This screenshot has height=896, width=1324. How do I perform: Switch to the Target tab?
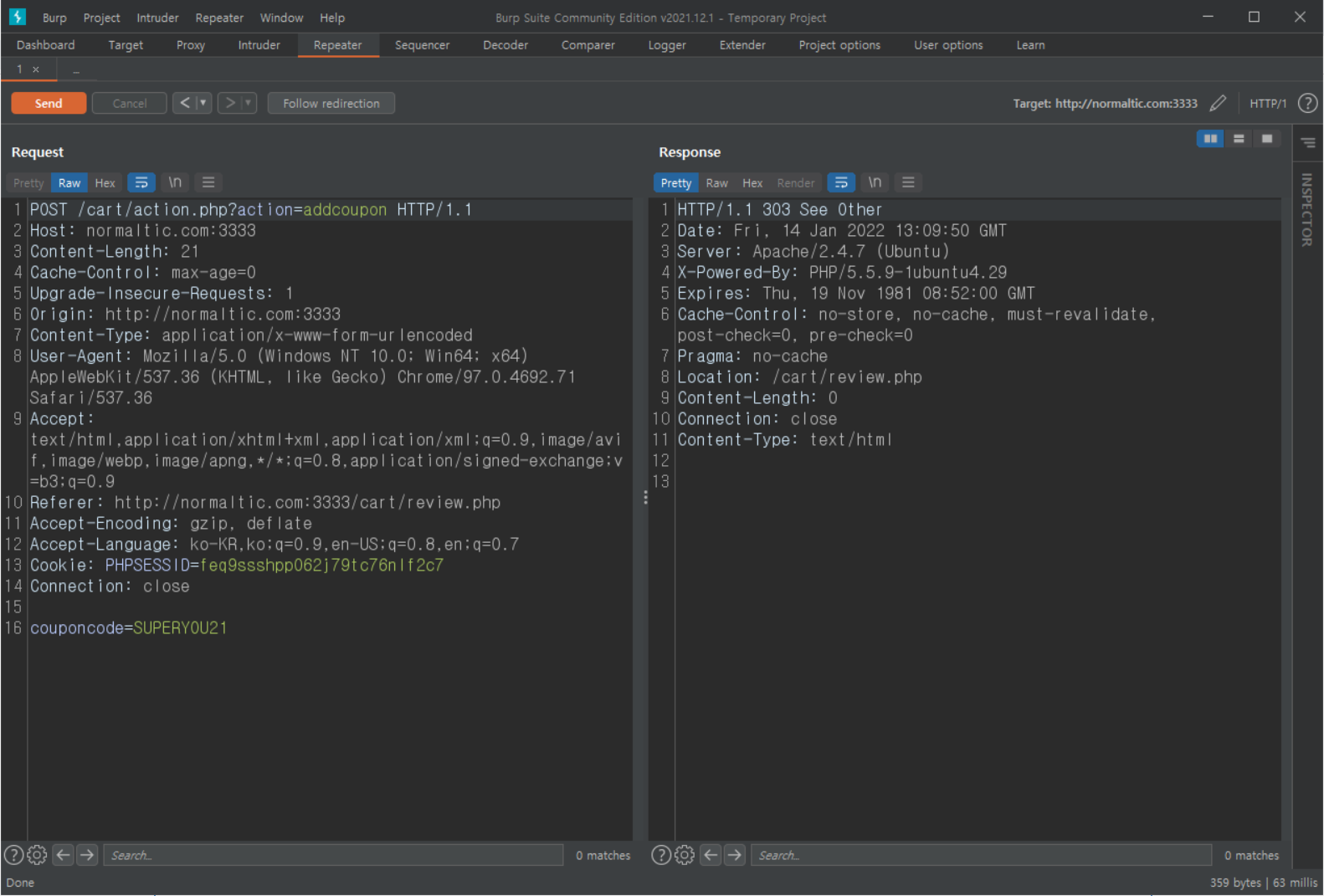coord(126,45)
